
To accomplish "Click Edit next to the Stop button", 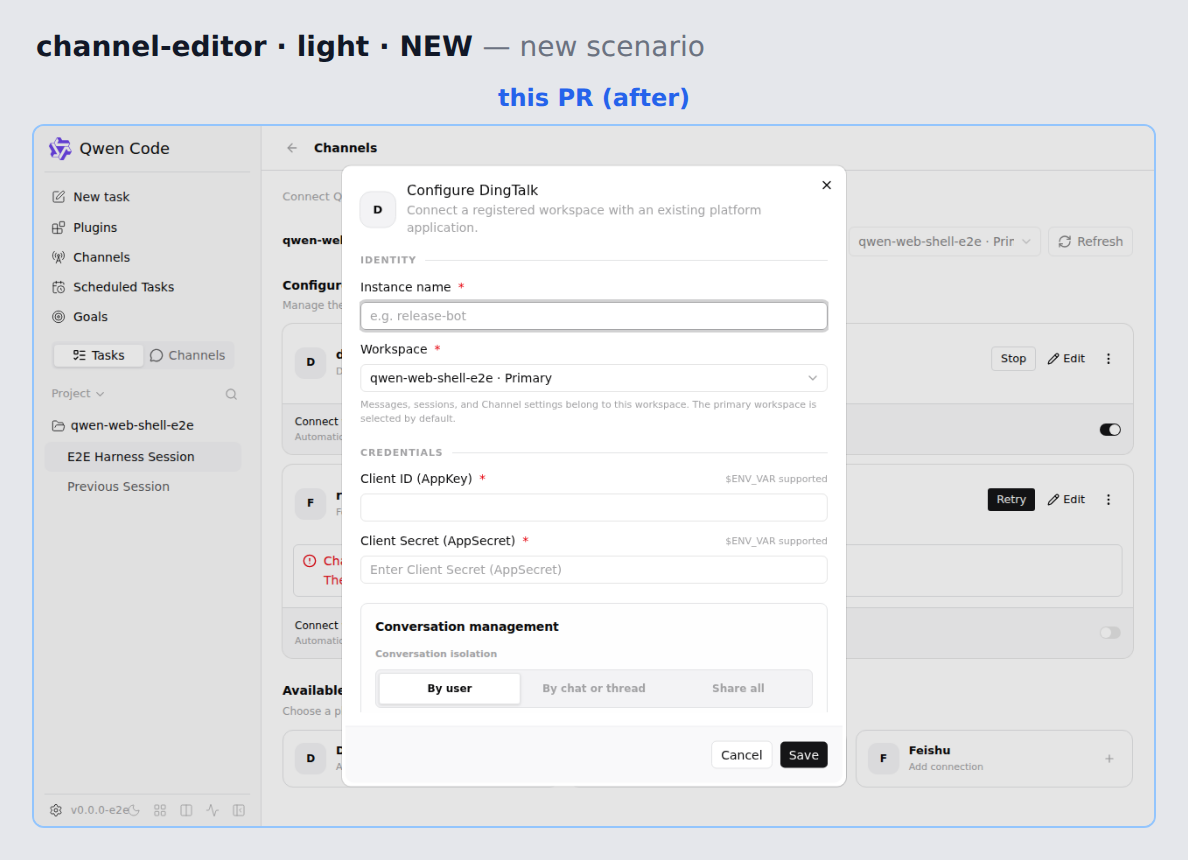I will click(1066, 358).
